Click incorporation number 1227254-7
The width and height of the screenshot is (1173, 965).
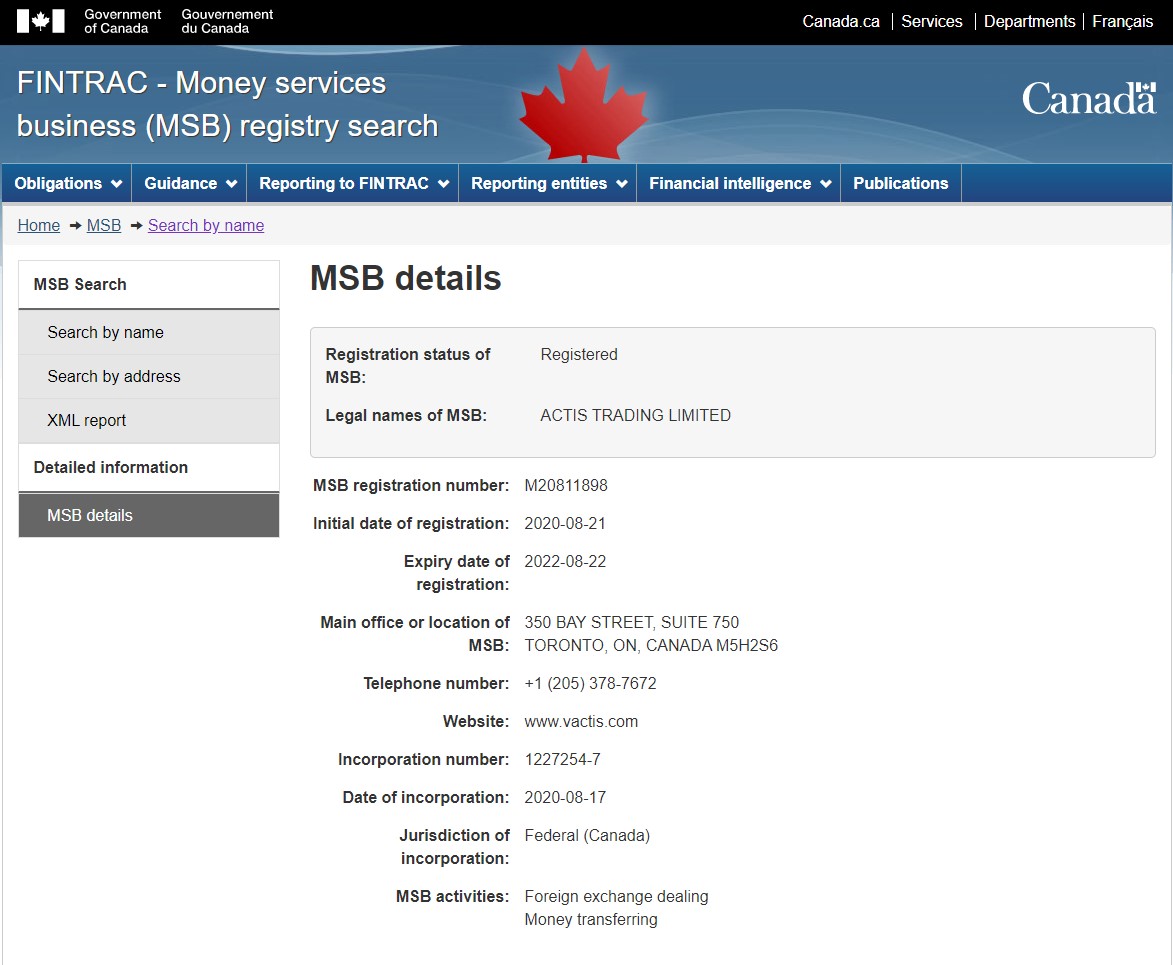click(x=563, y=760)
